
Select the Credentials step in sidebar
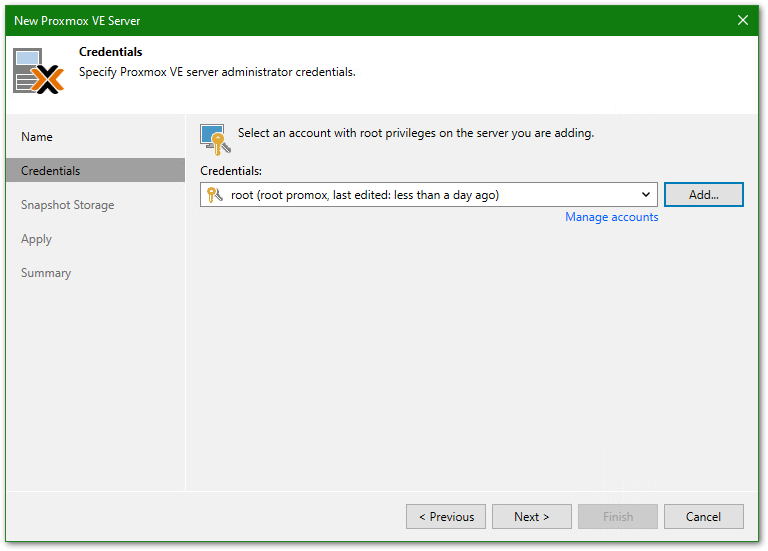51,171
